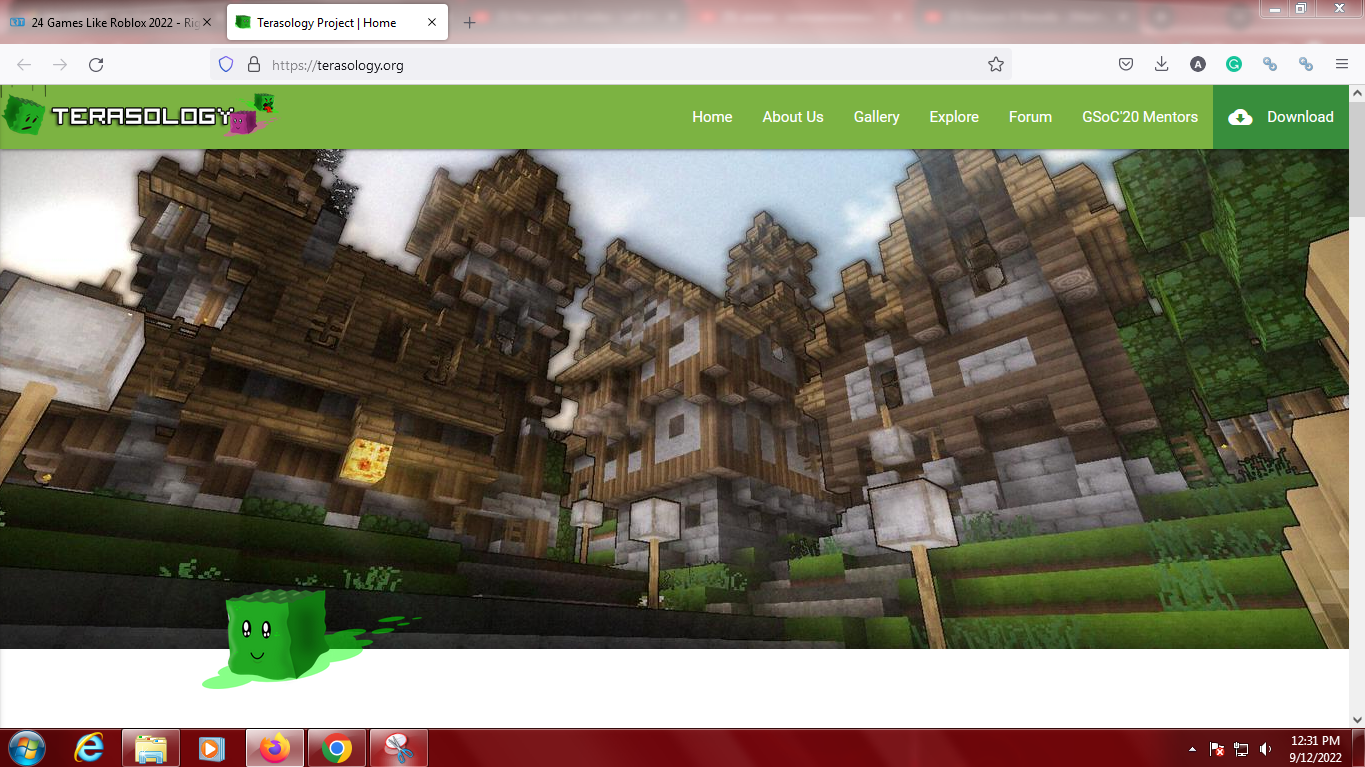Visit the Forum link
Image resolution: width=1365 pixels, height=767 pixels.
[x=1030, y=117]
